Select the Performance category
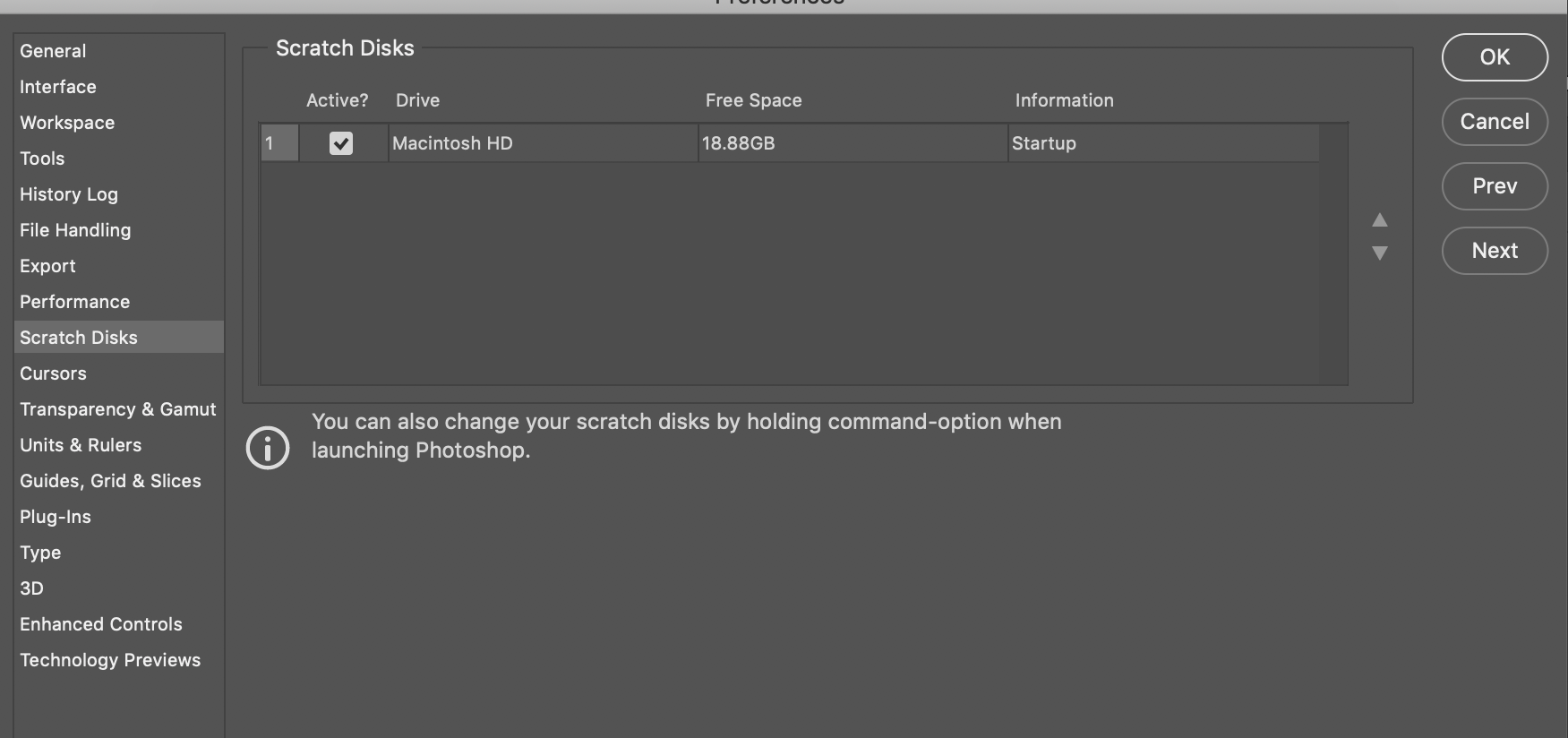 (75, 302)
